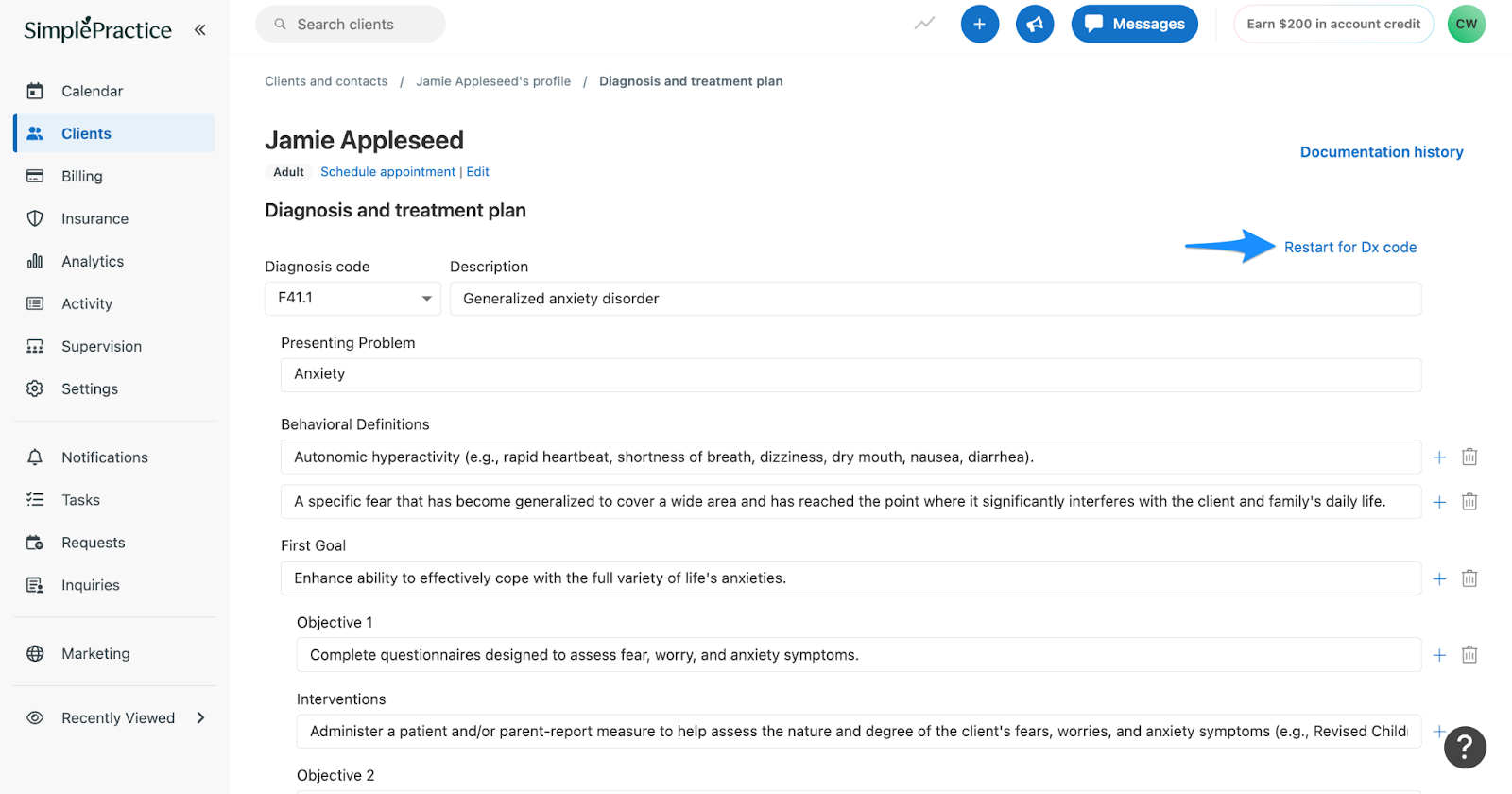Delete Objective 1

[x=1469, y=655]
